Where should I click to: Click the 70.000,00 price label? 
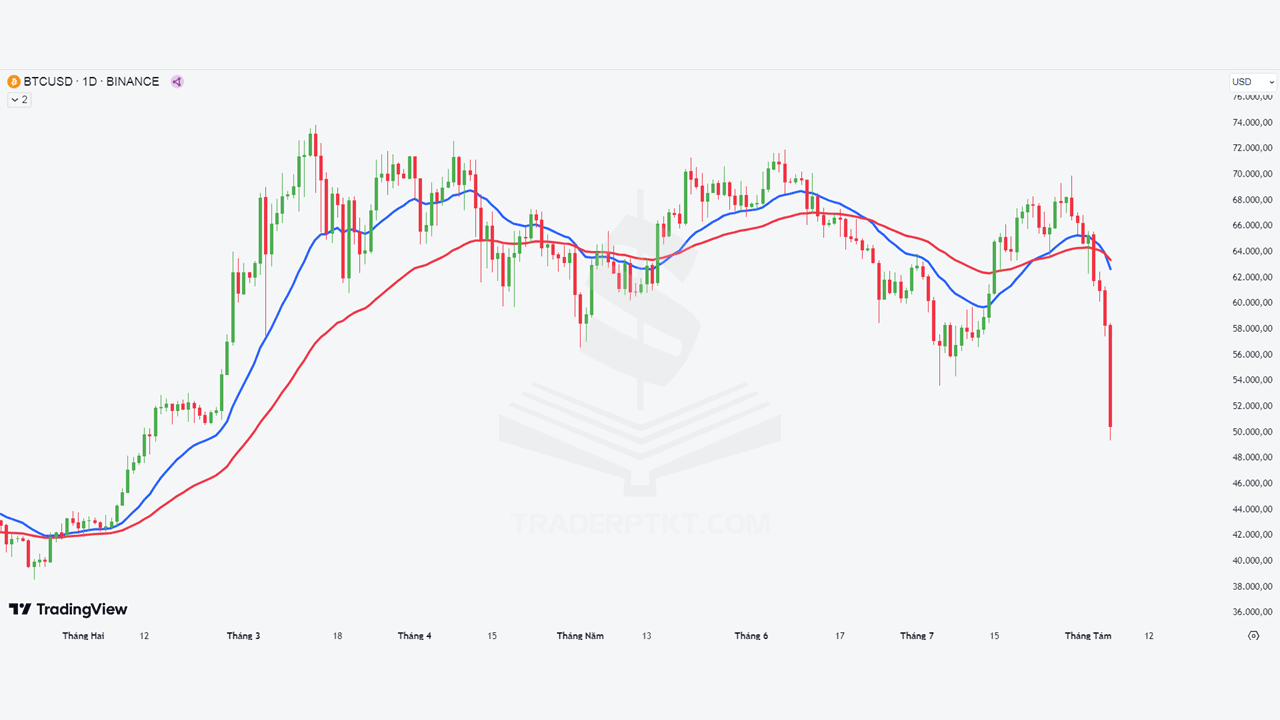click(x=1252, y=174)
